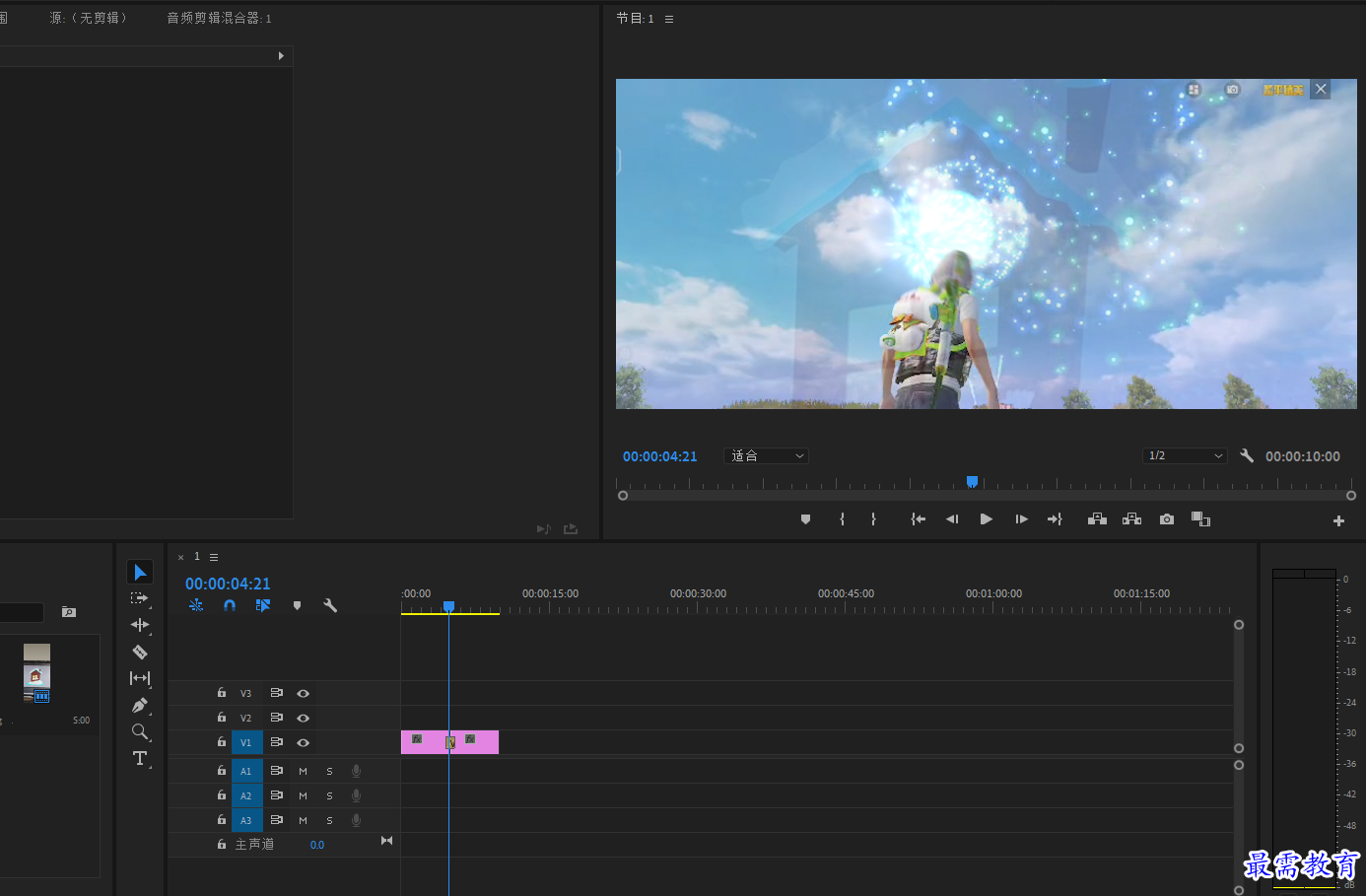Switch to 源 (无剪辑) tab
Viewport: 1366px width, 896px height.
pyautogui.click(x=89, y=18)
